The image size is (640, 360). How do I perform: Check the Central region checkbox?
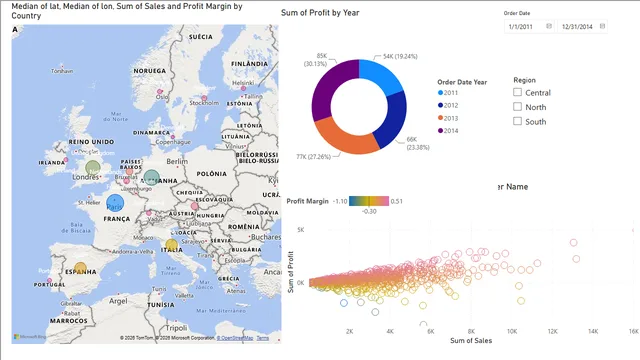[x=518, y=92]
